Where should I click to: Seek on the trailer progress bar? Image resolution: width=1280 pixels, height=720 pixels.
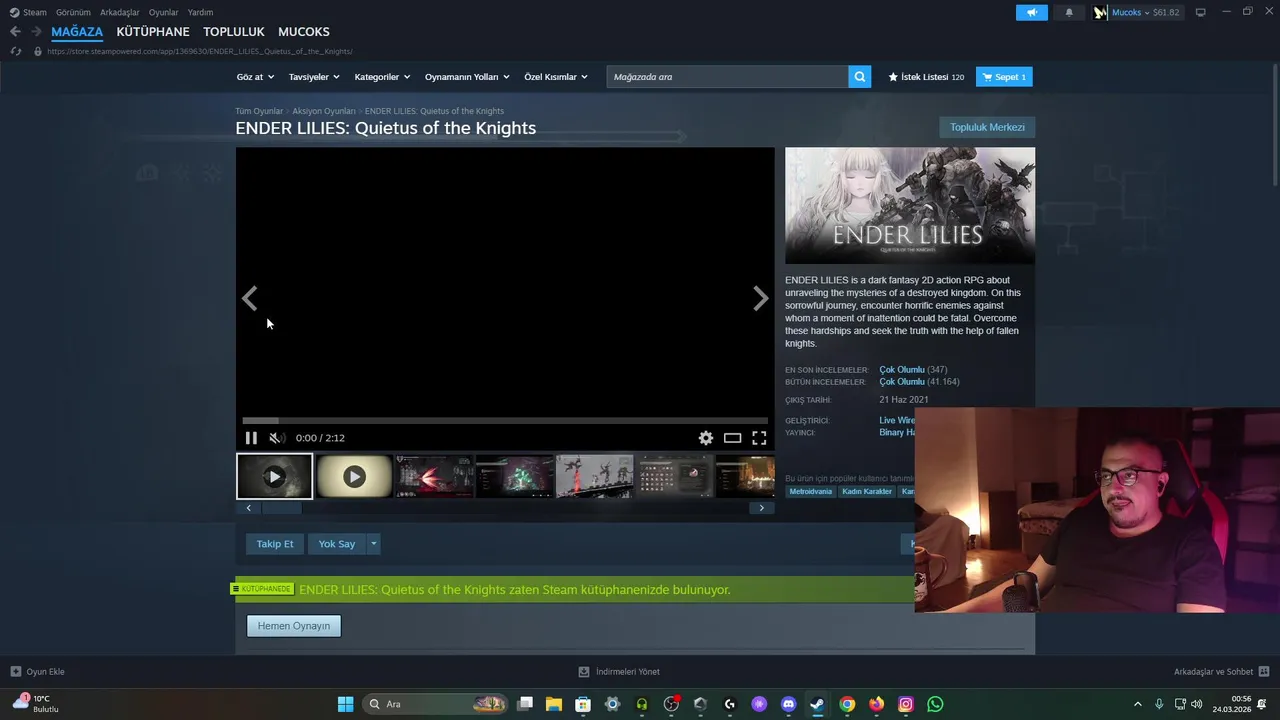[x=505, y=421]
